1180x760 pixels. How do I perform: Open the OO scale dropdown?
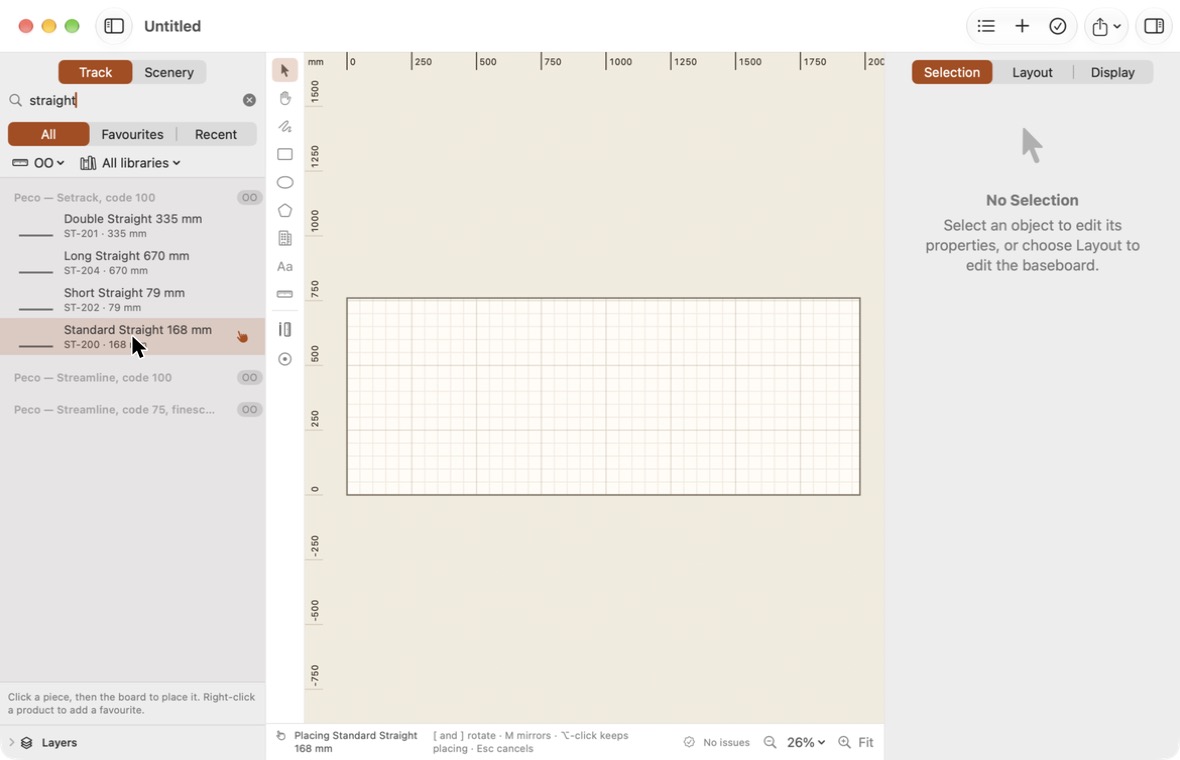38,163
